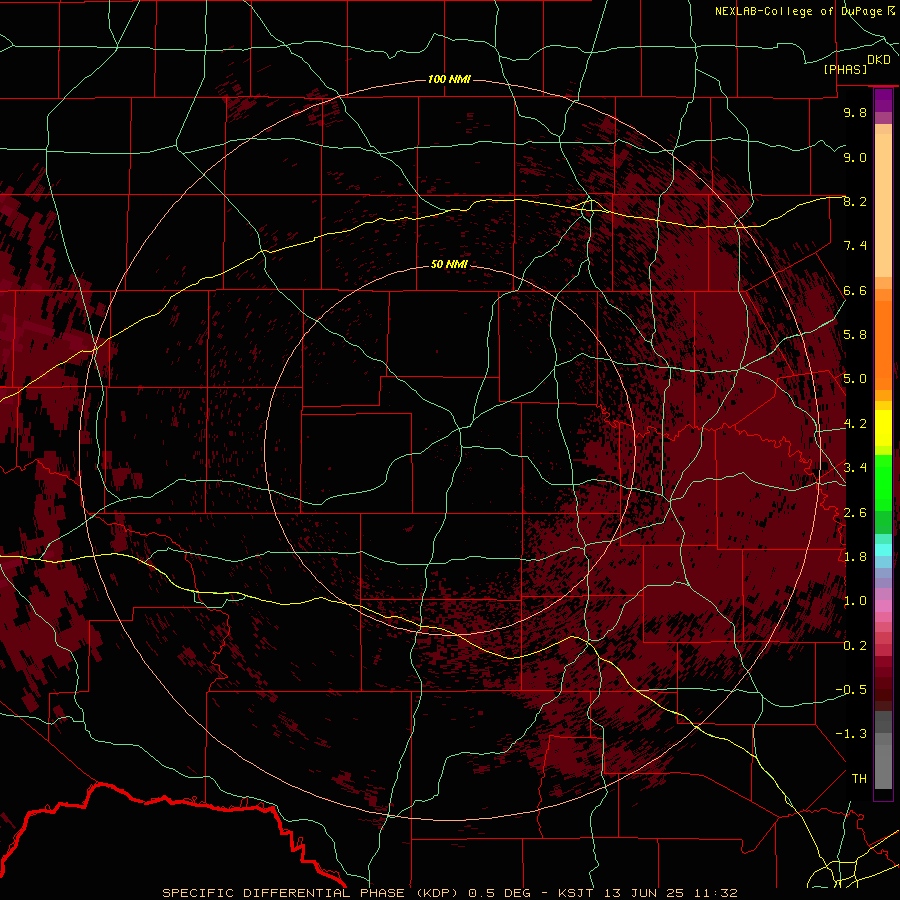
Task: Click the -1.3 value on color scale
Action: (851, 734)
